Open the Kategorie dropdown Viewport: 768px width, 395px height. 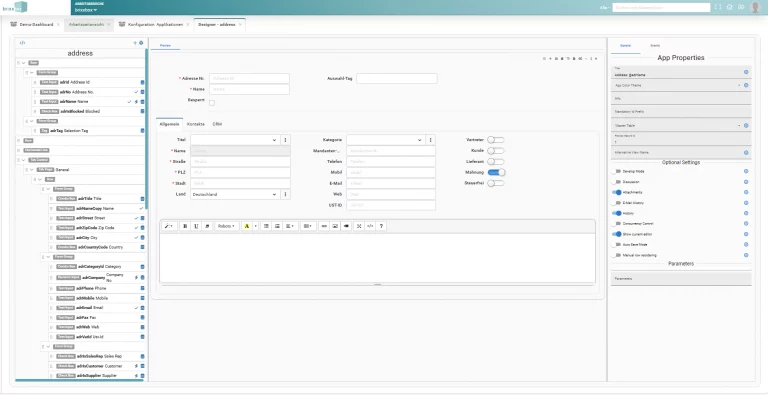[385, 140]
